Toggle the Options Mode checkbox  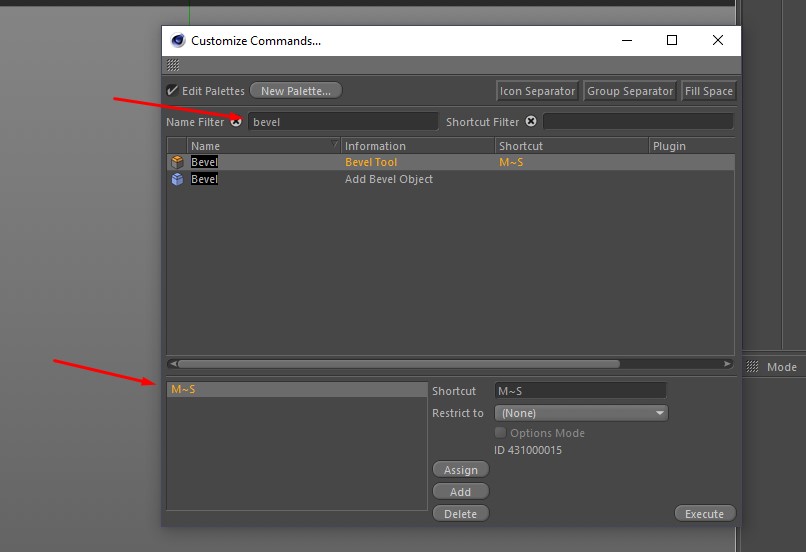coord(500,432)
